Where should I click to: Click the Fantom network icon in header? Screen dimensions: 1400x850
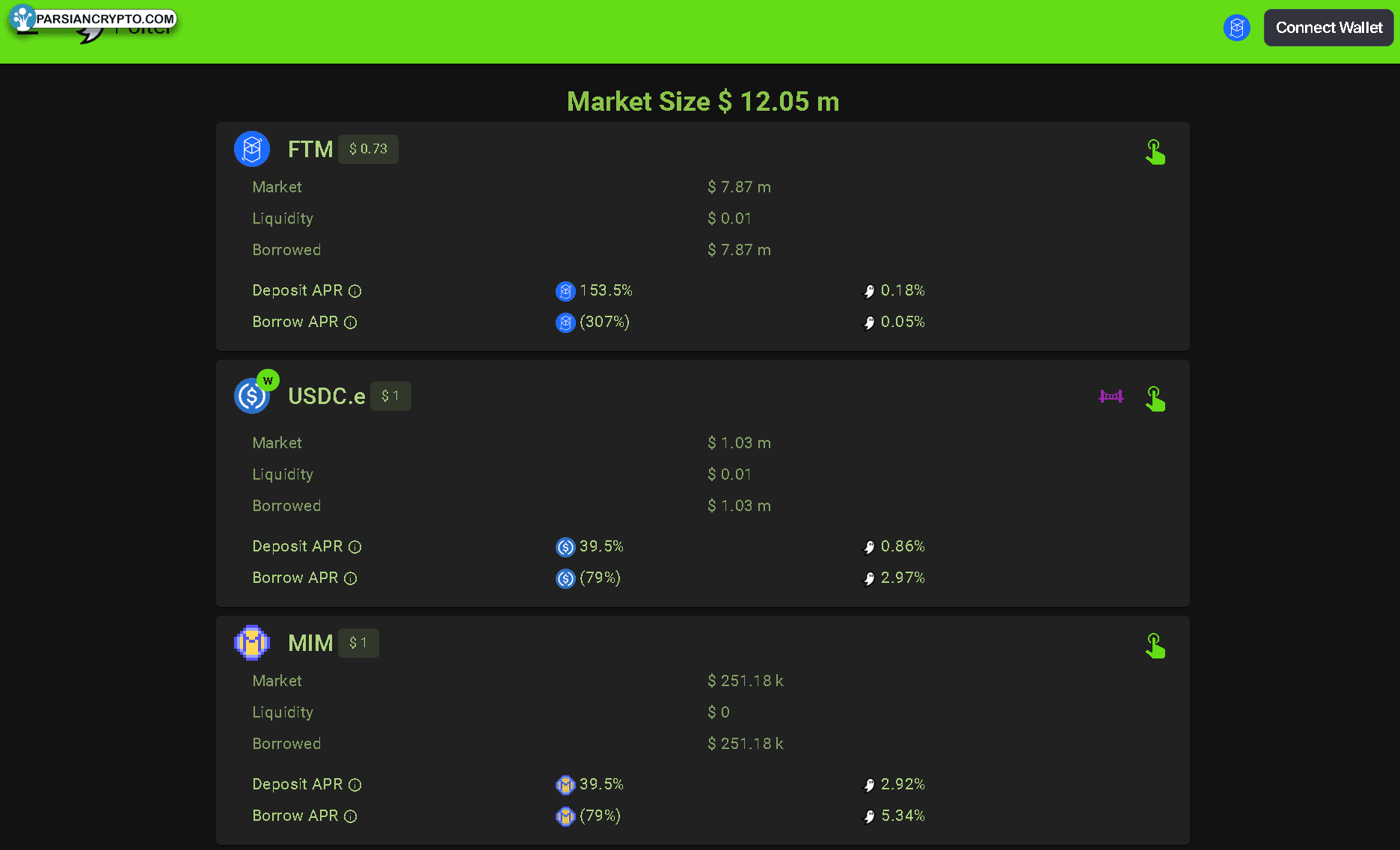click(1236, 28)
